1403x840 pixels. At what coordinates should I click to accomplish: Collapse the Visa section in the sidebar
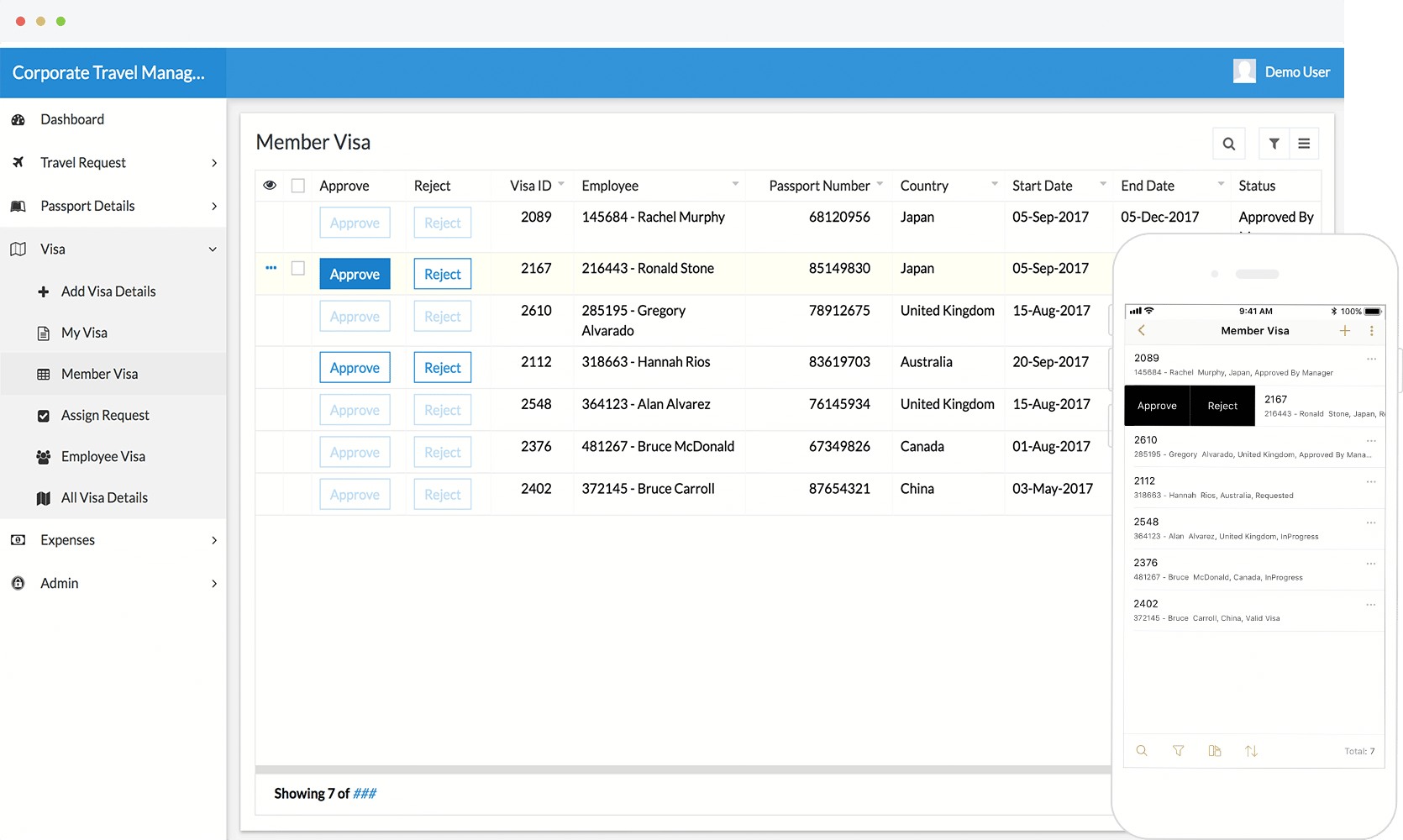point(213,249)
